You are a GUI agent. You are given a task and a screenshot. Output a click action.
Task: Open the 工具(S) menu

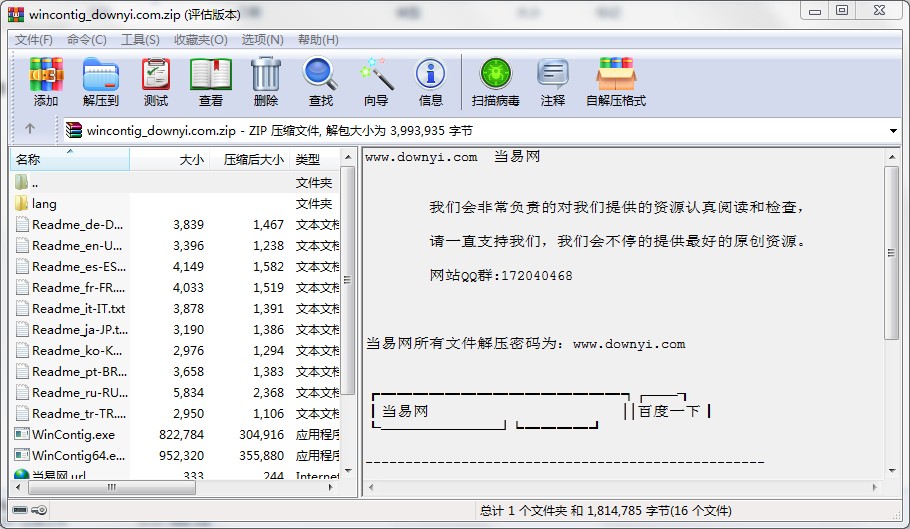pyautogui.click(x=140, y=40)
